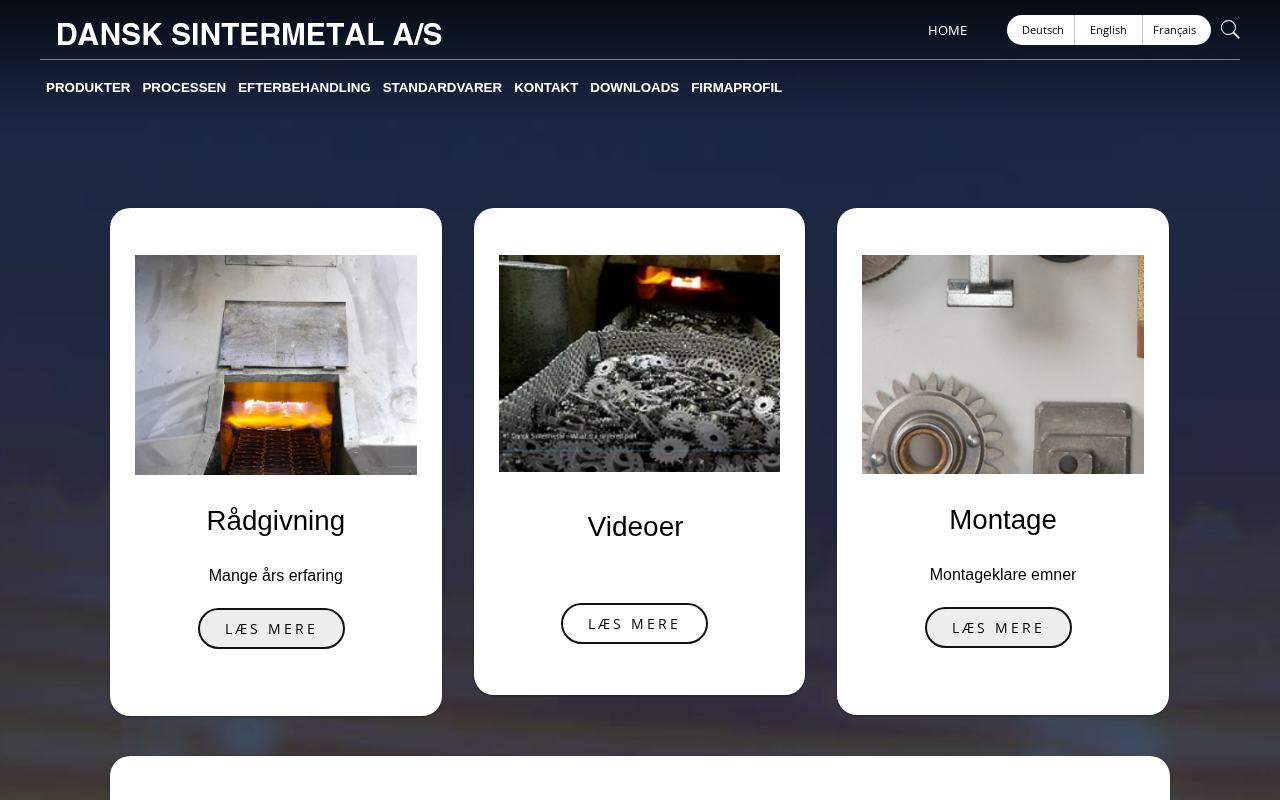
Task: Open the STANDARDVARER menu item
Action: (442, 88)
